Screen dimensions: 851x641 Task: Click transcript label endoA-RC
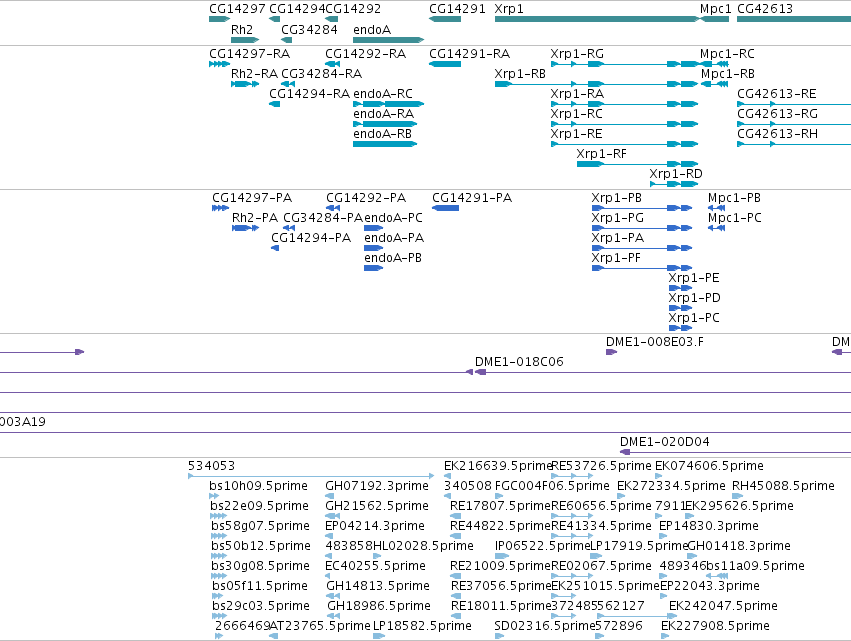tap(383, 94)
